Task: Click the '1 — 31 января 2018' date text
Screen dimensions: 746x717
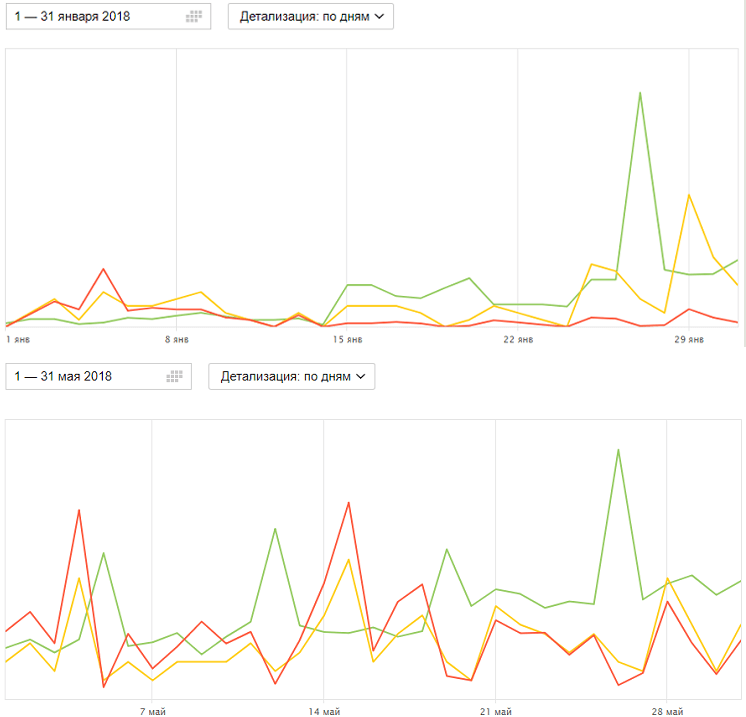Action: [x=72, y=16]
